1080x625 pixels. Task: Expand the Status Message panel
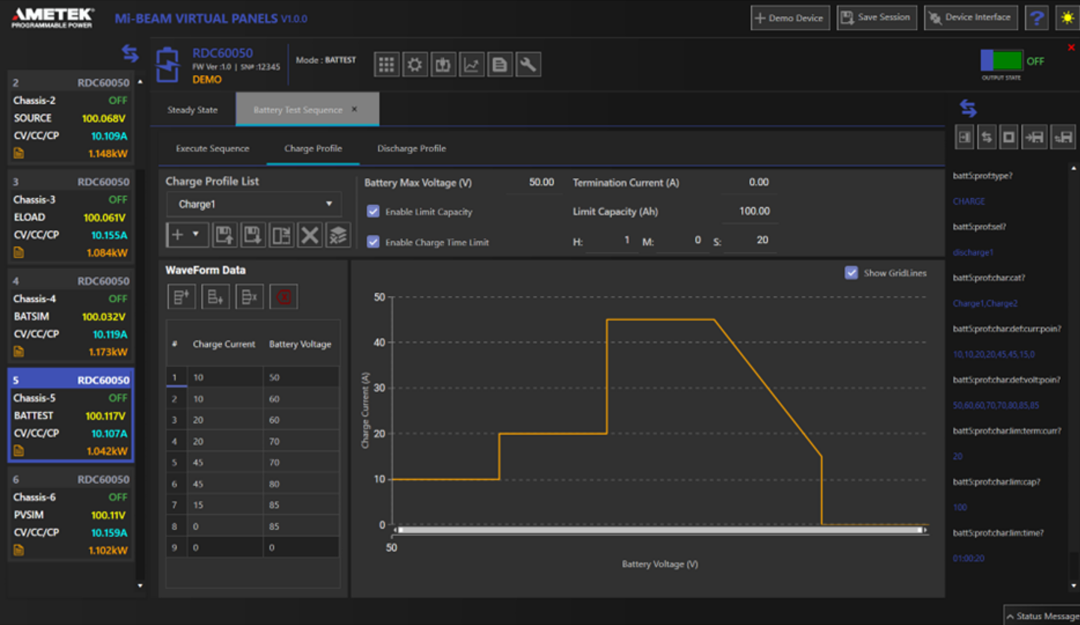point(1042,616)
